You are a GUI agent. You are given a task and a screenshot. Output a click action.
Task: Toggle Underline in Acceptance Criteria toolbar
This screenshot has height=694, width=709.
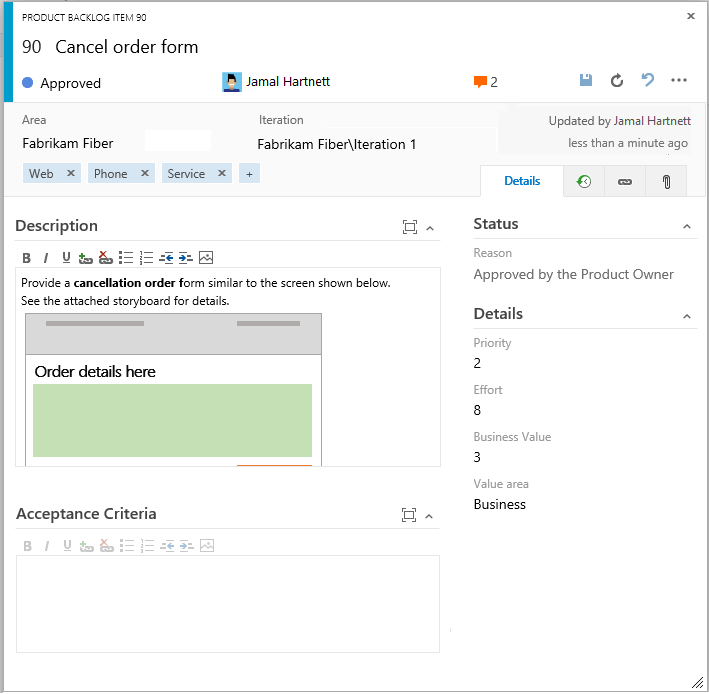(x=67, y=546)
